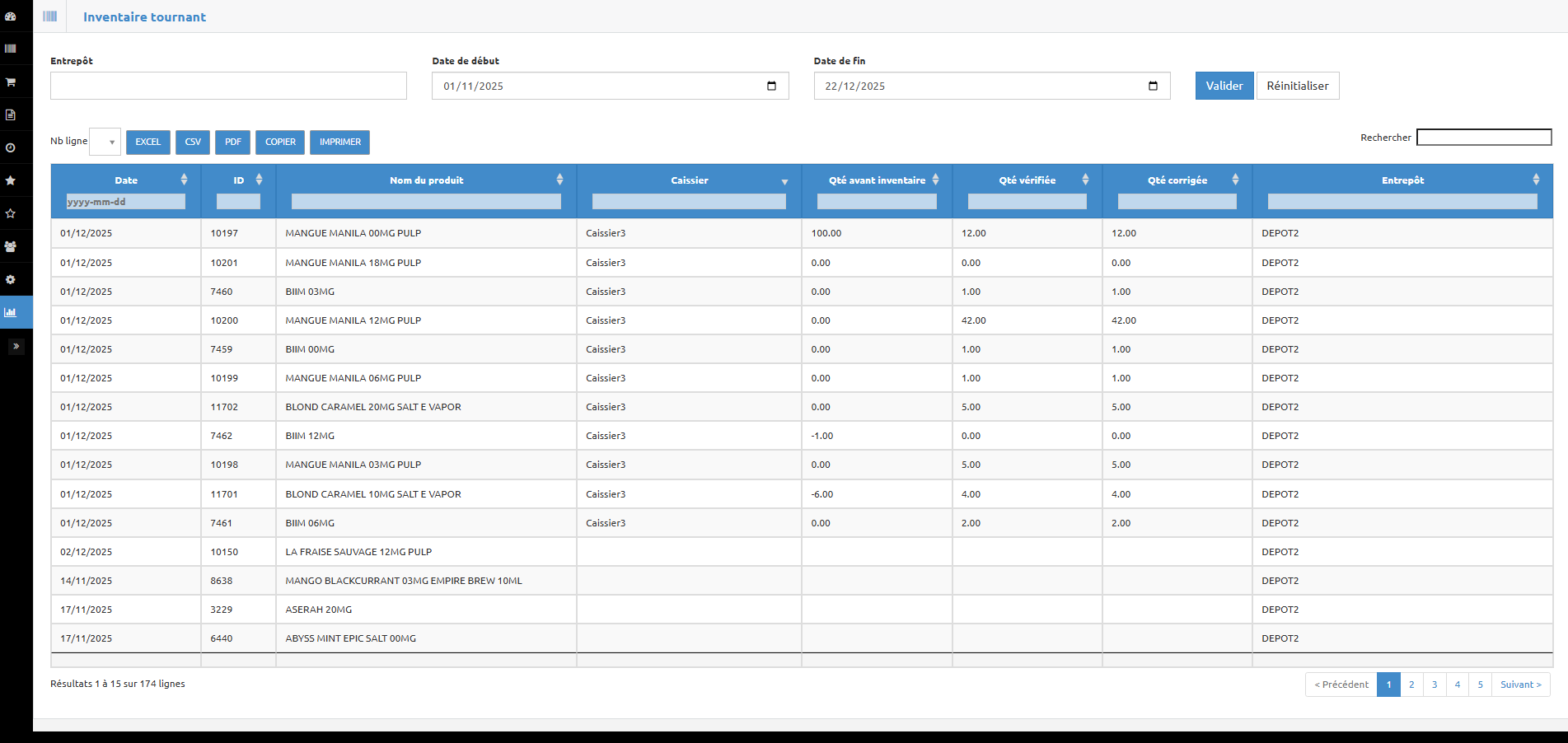Click the users group icon in sidebar

point(11,246)
